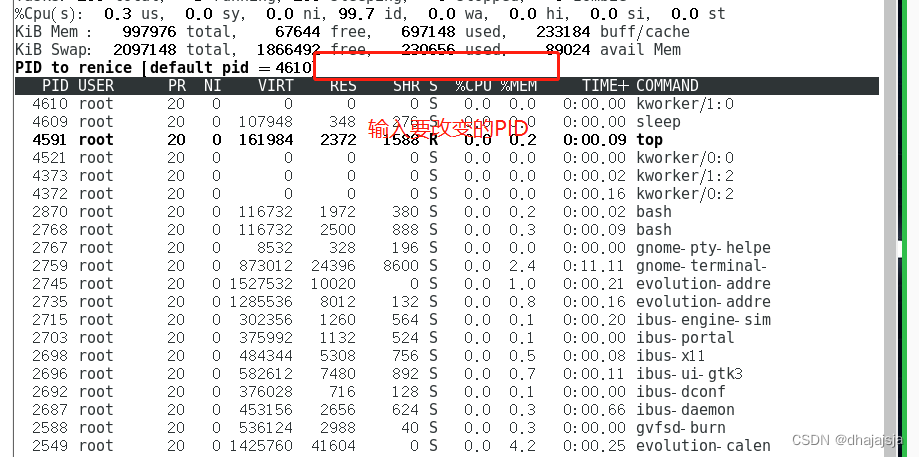Screen dimensions: 919x457
Task: Click the KiB Swap label
Action: point(53,50)
